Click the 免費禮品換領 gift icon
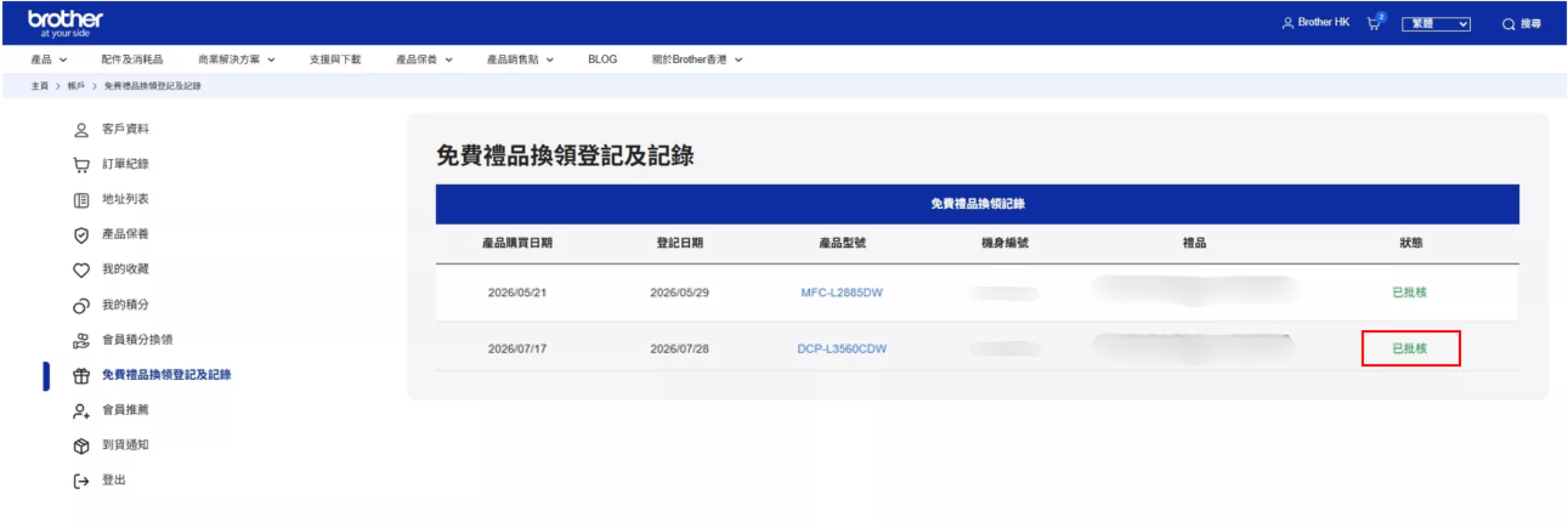Screen dimensions: 1568x522 (x=81, y=376)
